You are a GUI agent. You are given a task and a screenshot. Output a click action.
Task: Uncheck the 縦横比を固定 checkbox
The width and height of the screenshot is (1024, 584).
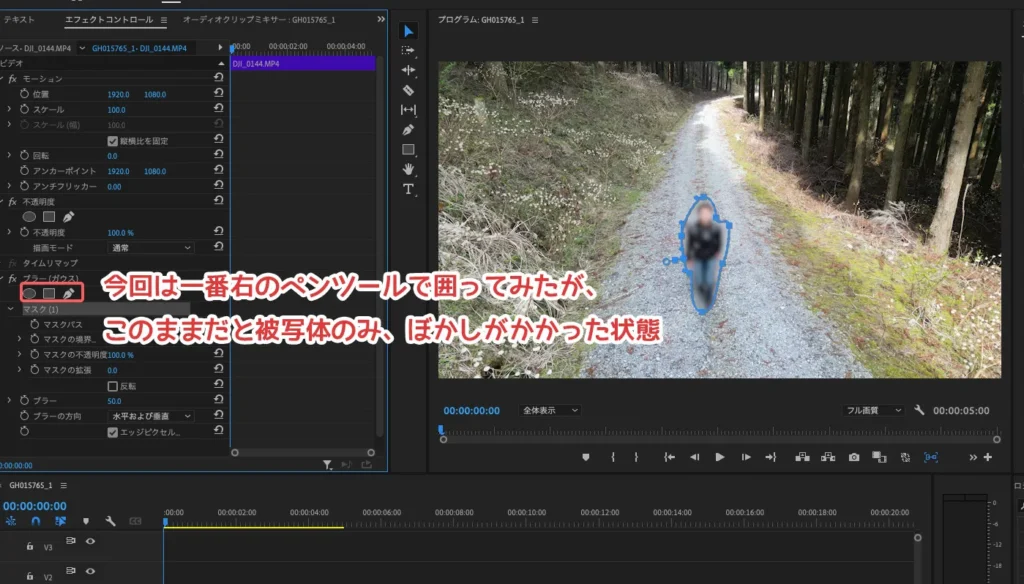[112, 141]
